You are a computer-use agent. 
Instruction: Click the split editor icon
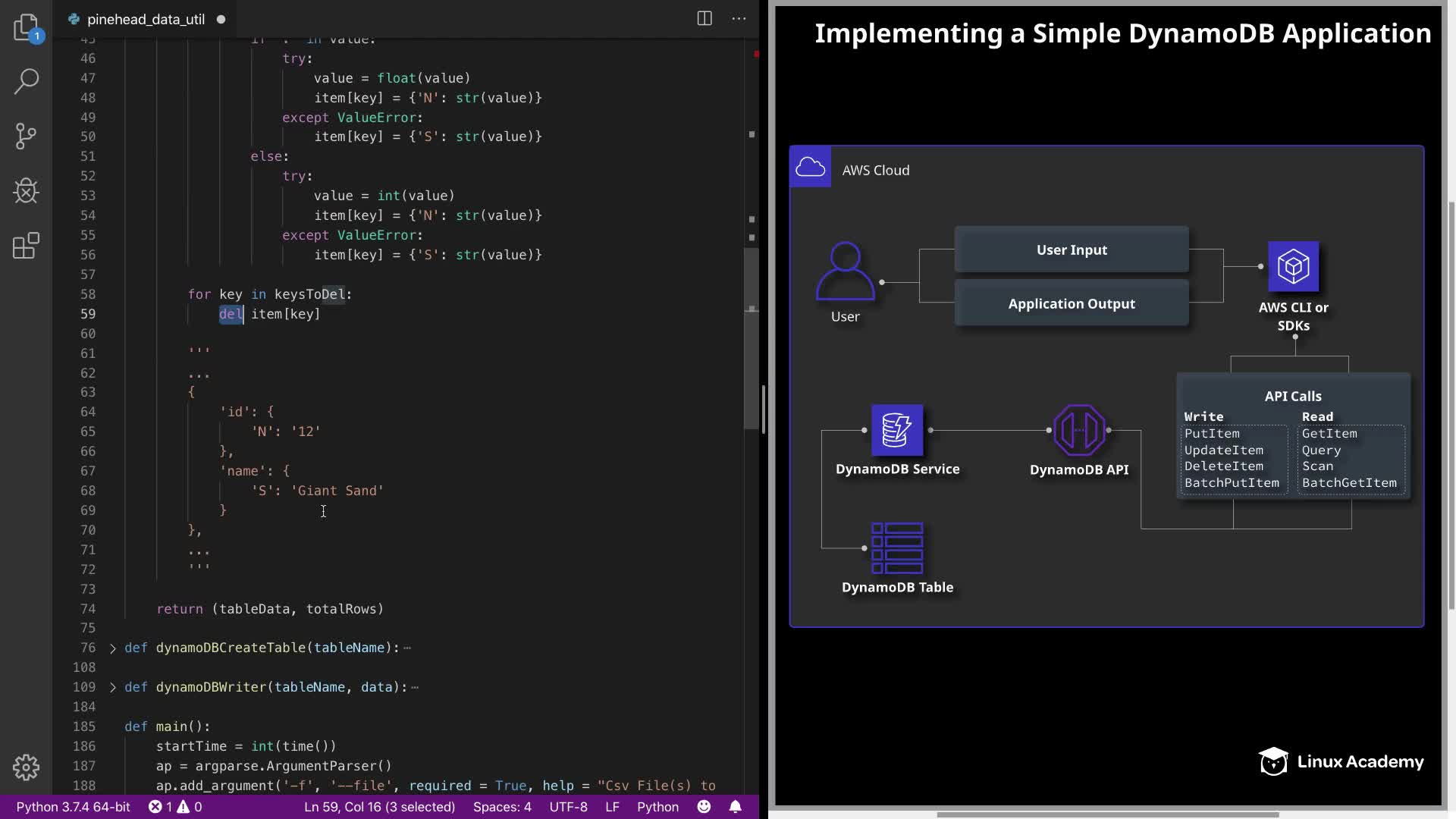coord(704,19)
